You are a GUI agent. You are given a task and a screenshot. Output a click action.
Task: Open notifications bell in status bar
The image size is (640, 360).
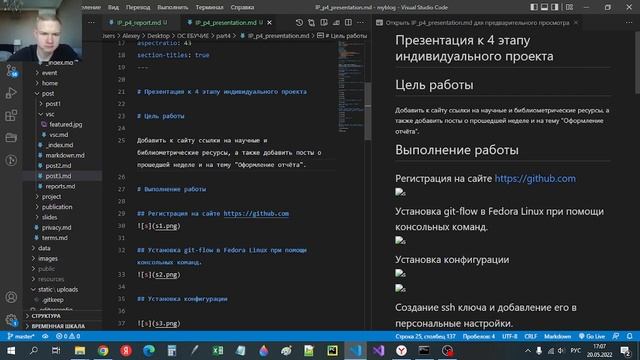629,336
